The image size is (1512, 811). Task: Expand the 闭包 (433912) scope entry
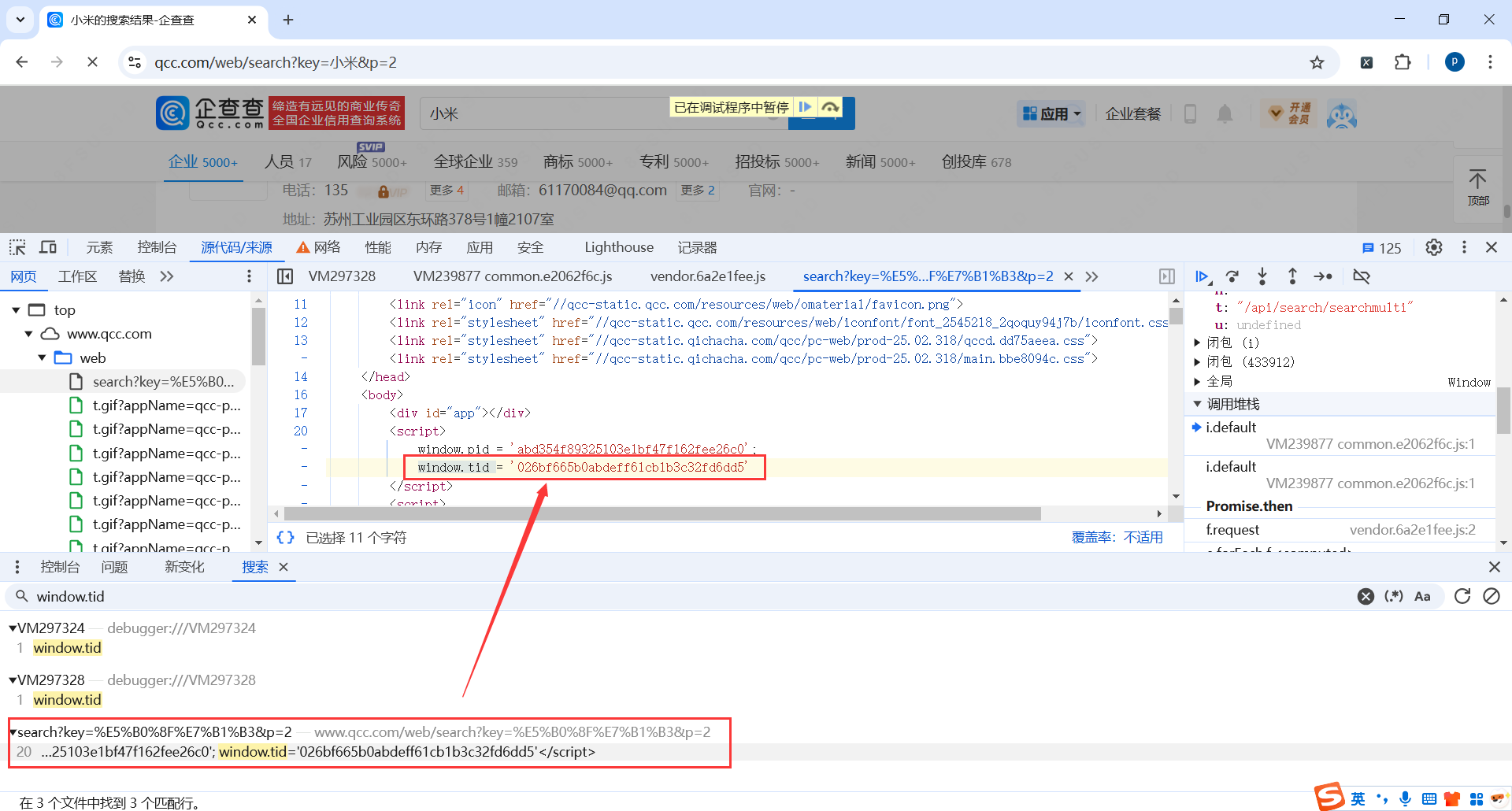pyautogui.click(x=1197, y=362)
